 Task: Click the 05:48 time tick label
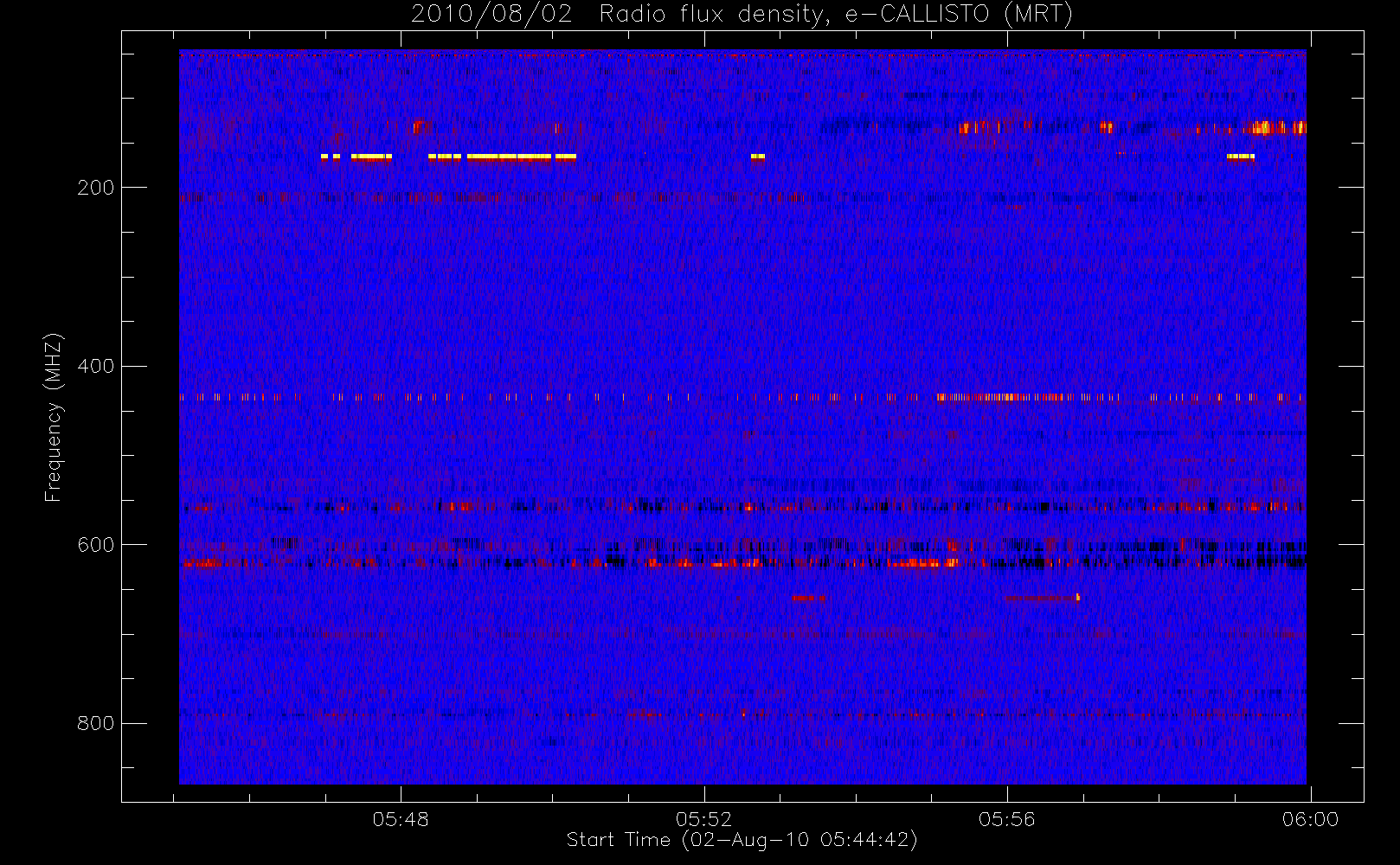pos(401,819)
